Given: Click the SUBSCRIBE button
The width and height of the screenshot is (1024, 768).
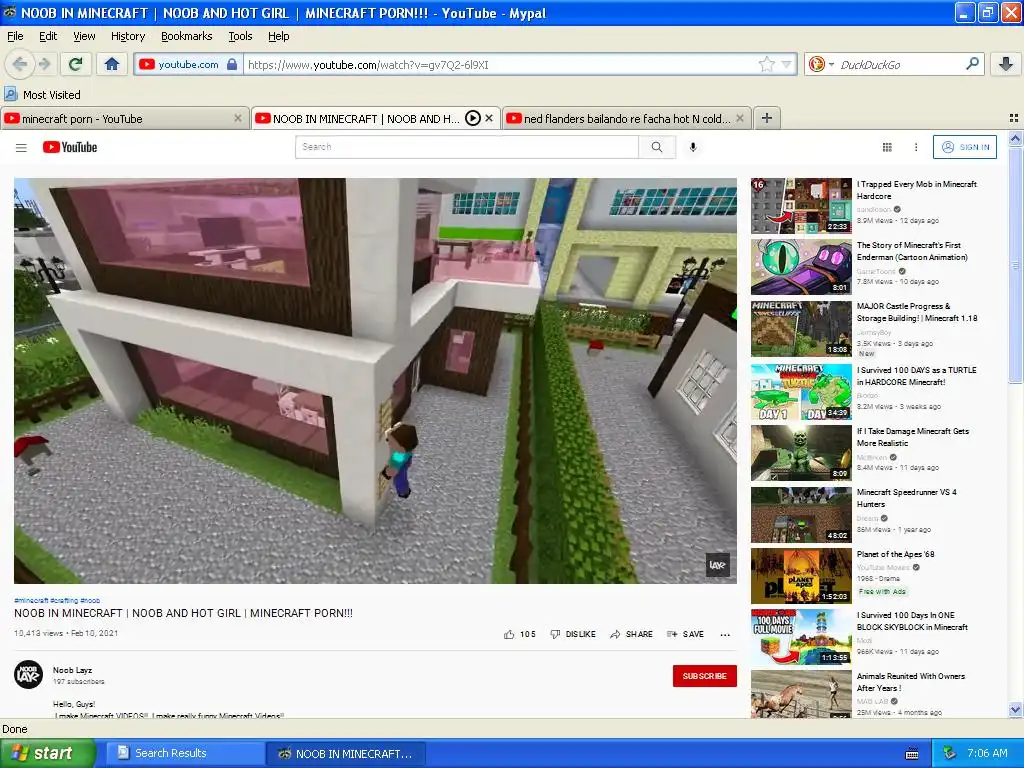Looking at the screenshot, I should tap(705, 676).
